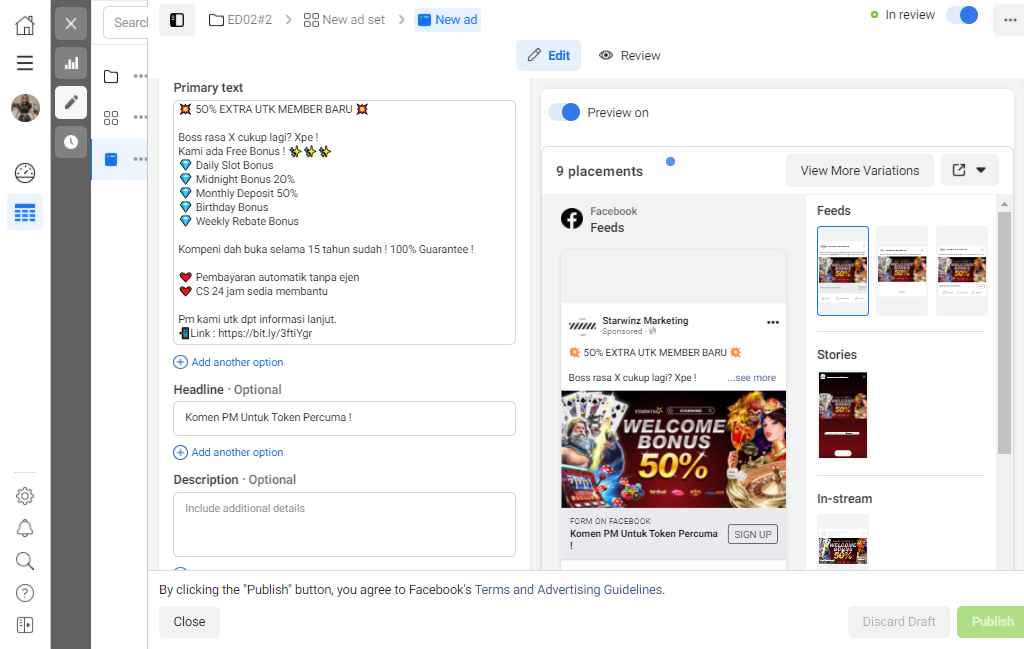Image resolution: width=1024 pixels, height=649 pixels.
Task: Open the Facebook home icon in the sidebar
Action: coord(25,25)
